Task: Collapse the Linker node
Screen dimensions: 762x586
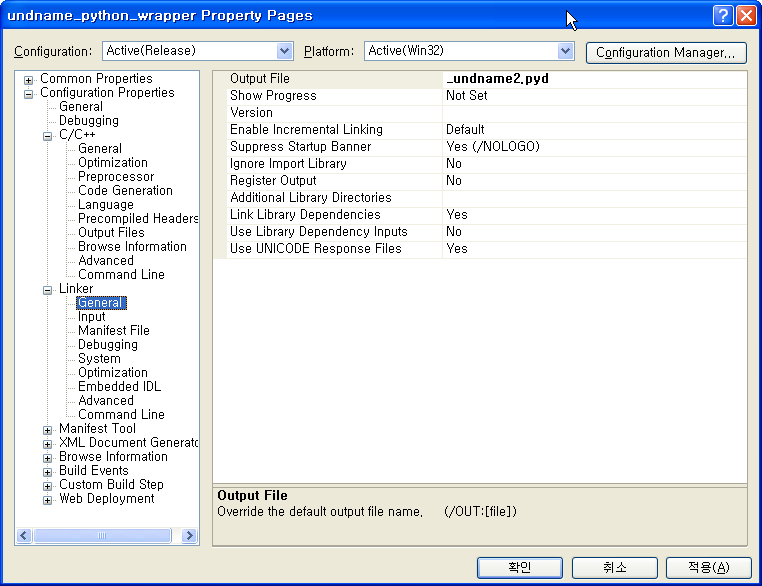Action: (x=48, y=290)
